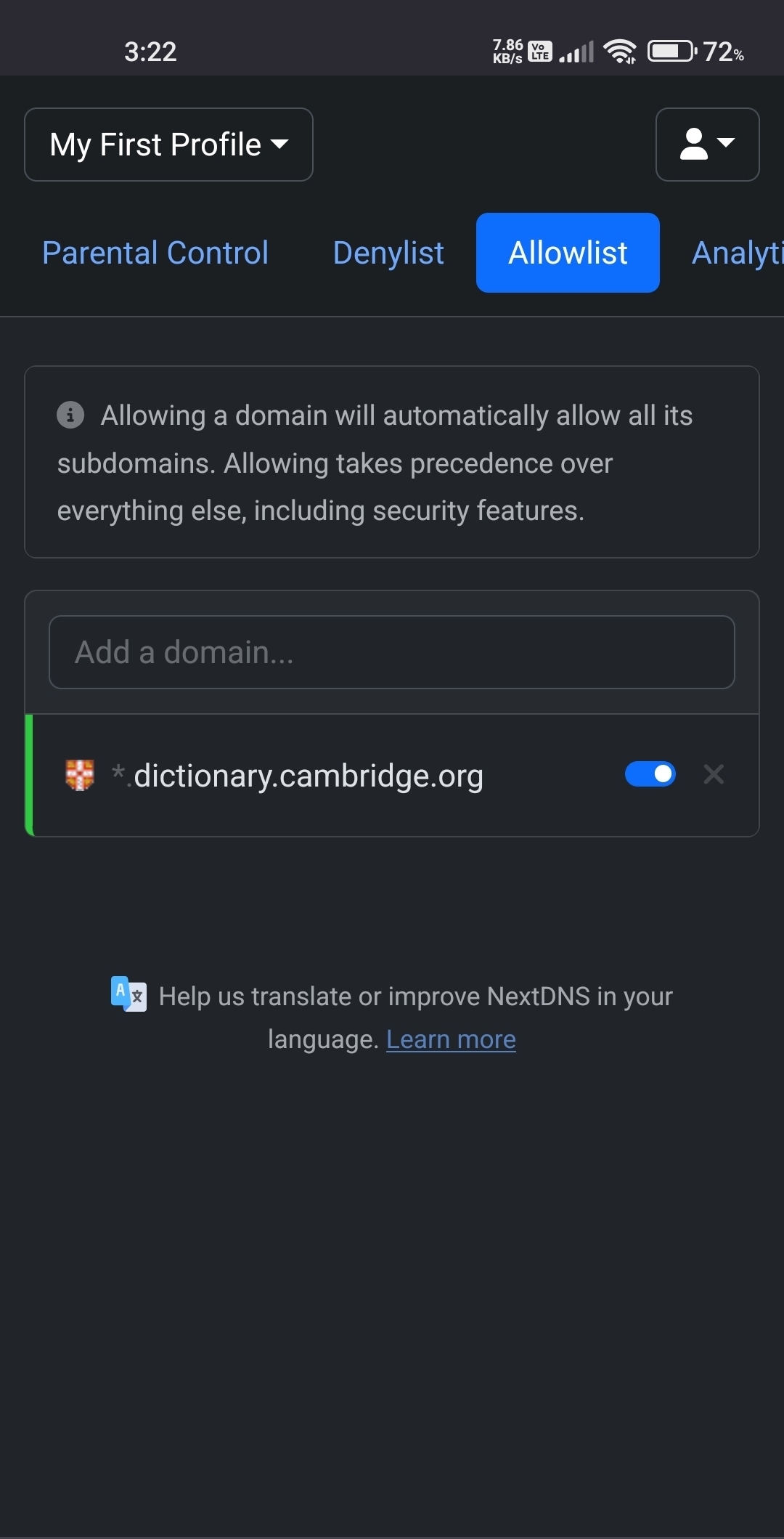
Task: Tap the VoLTE indicator icon
Action: [540, 52]
